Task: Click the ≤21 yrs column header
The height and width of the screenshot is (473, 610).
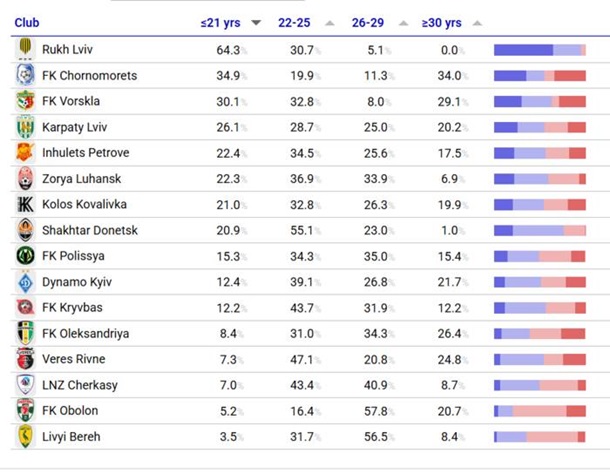Action: point(221,23)
